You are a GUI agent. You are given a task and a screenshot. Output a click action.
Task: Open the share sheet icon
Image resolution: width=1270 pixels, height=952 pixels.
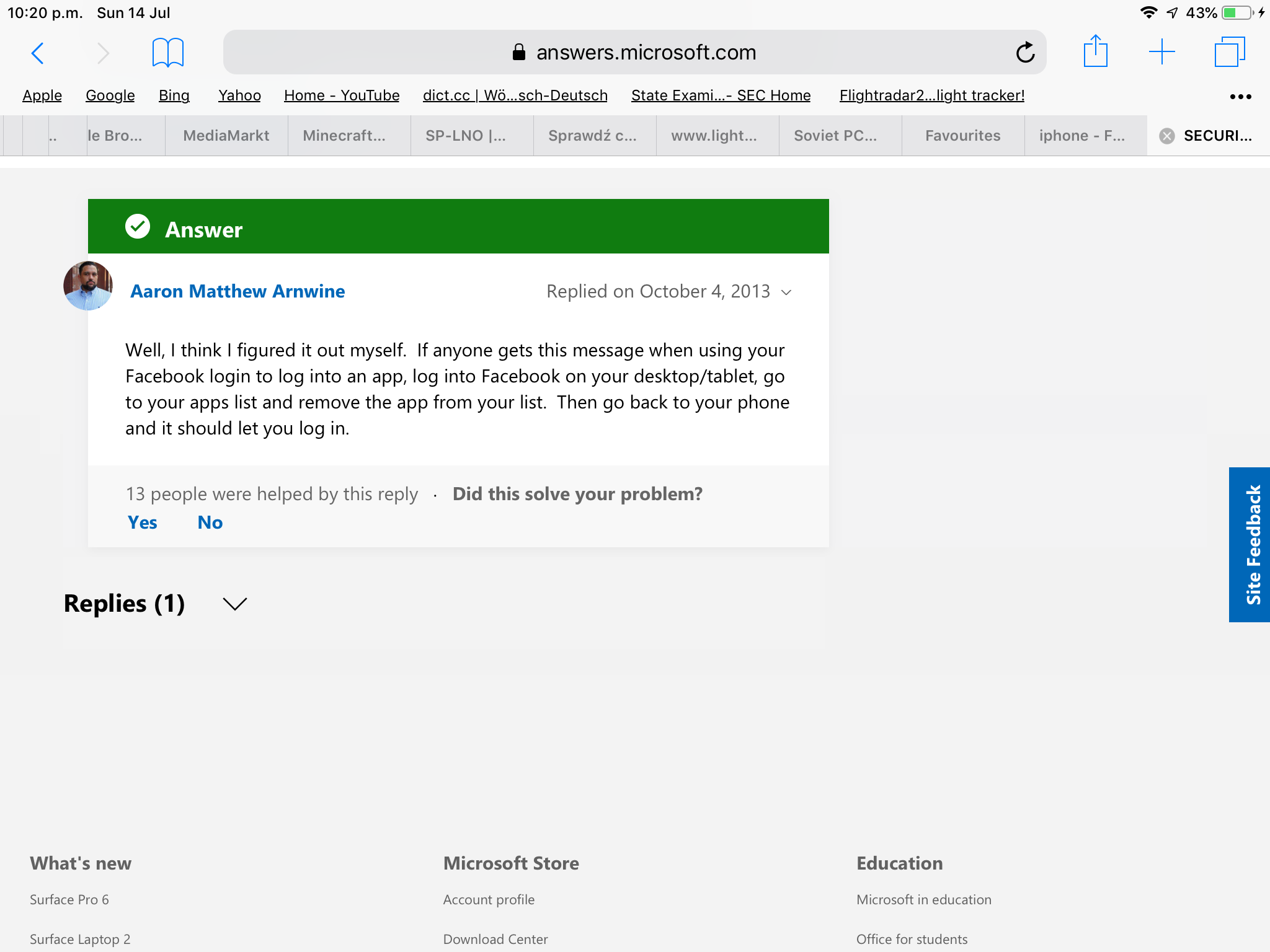click(1095, 51)
